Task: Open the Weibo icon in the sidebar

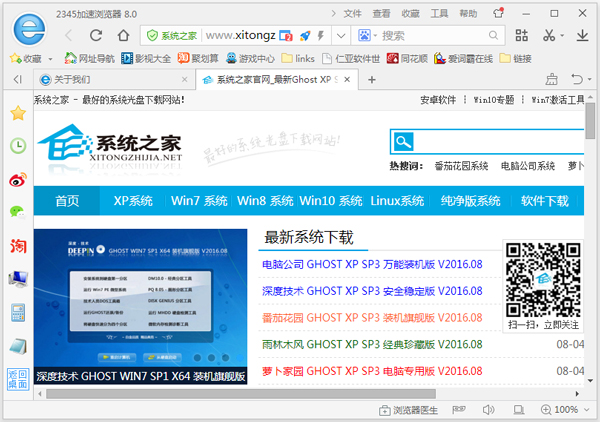Action: (x=17, y=180)
